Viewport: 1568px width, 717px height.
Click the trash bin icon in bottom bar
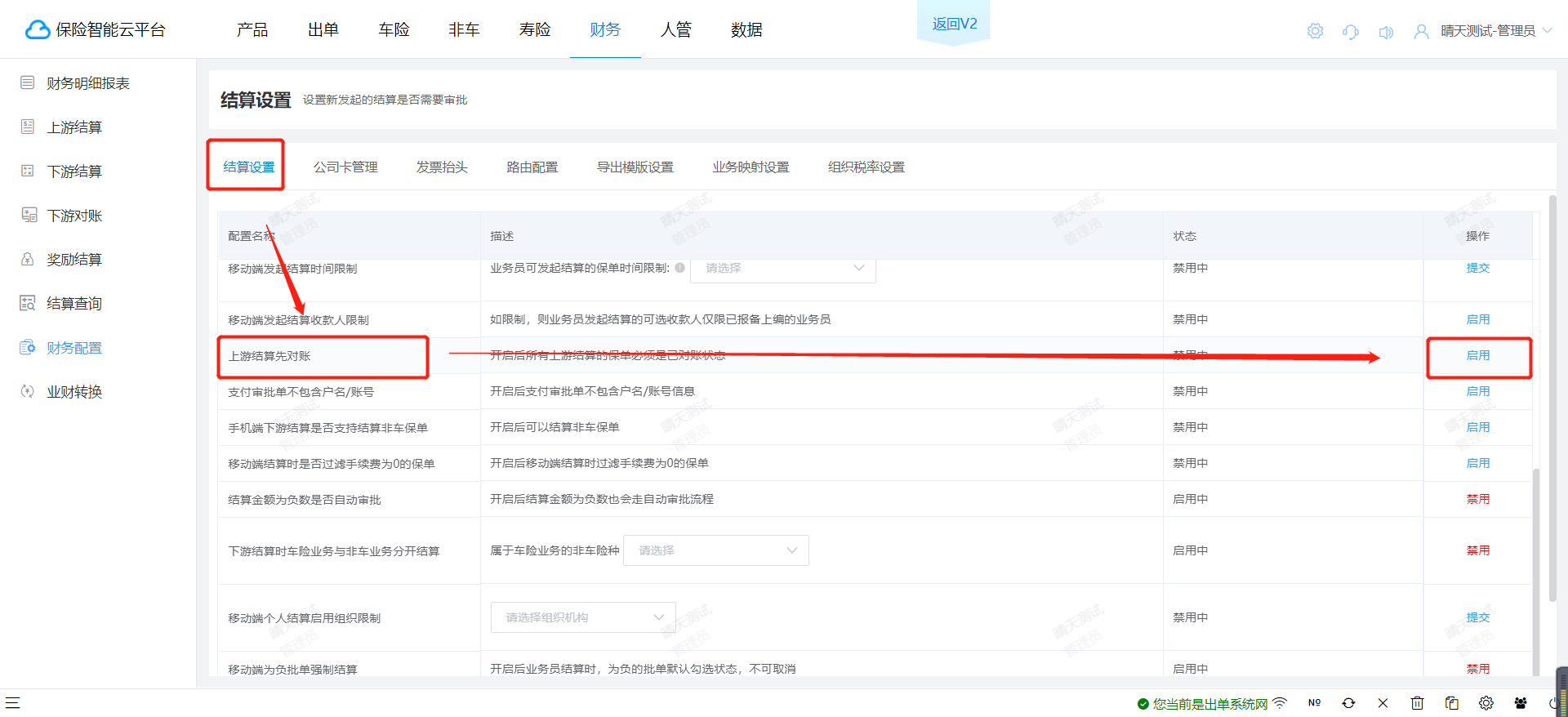click(x=1417, y=702)
